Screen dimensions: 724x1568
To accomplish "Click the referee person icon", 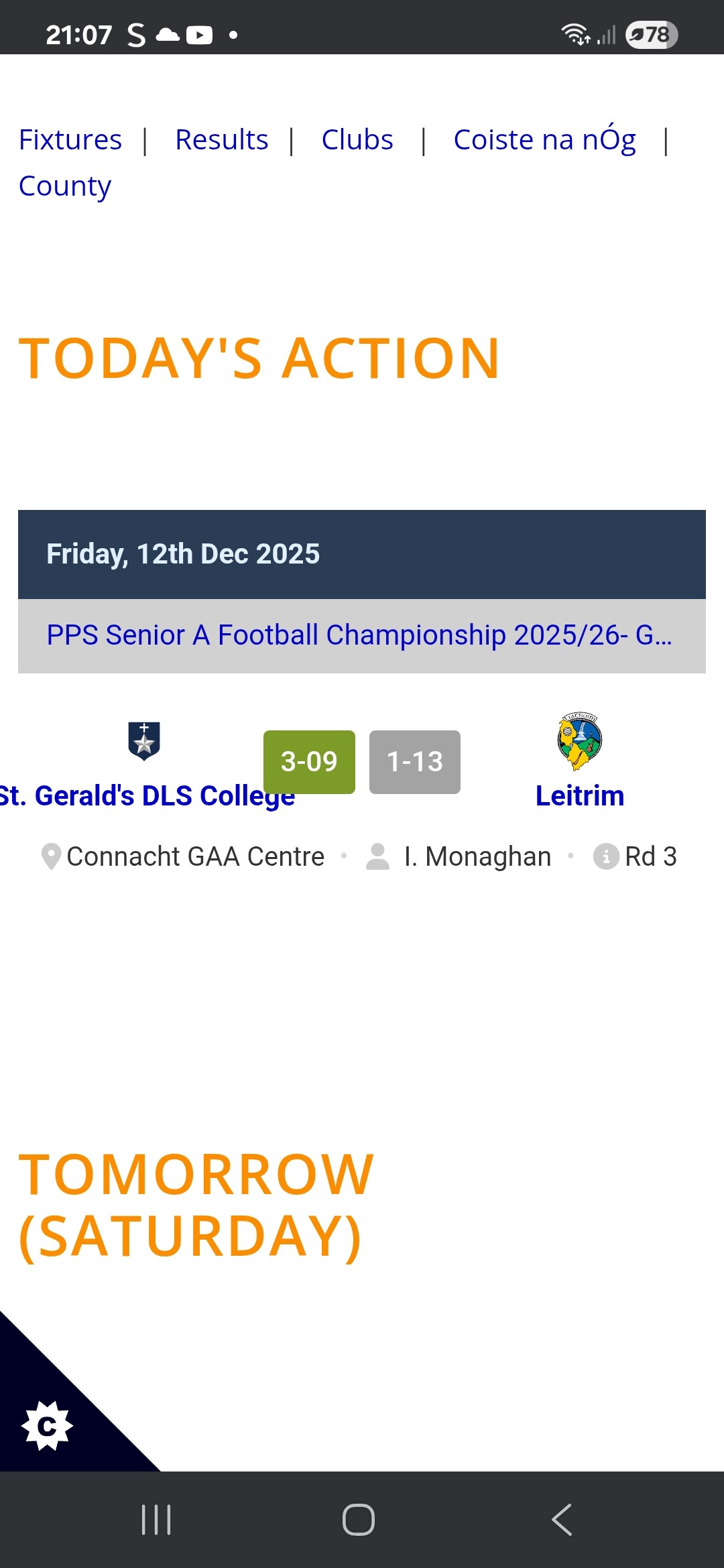I will (x=377, y=856).
